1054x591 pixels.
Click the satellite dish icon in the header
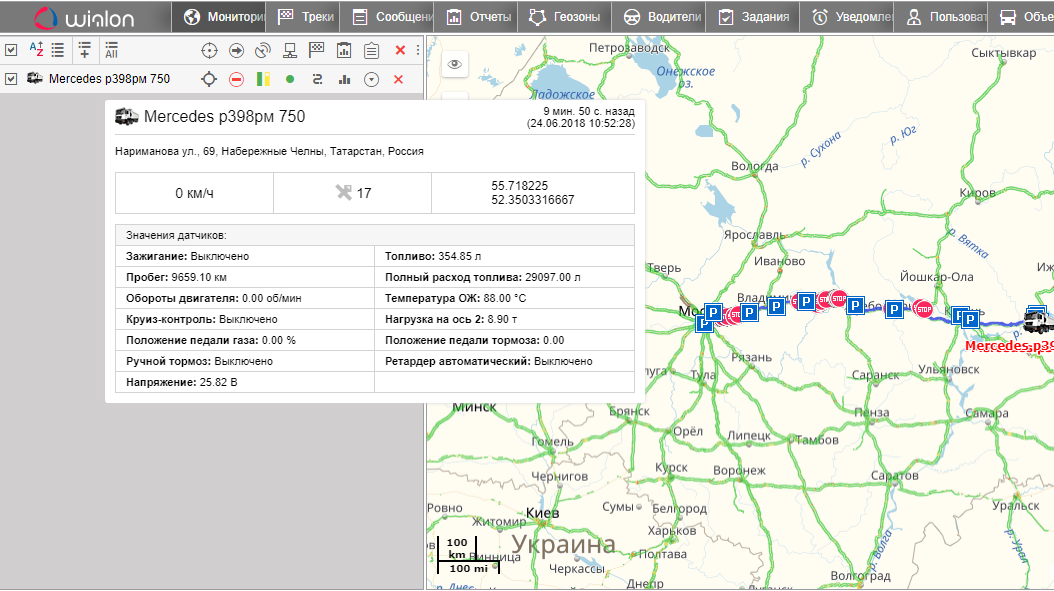tap(262, 50)
